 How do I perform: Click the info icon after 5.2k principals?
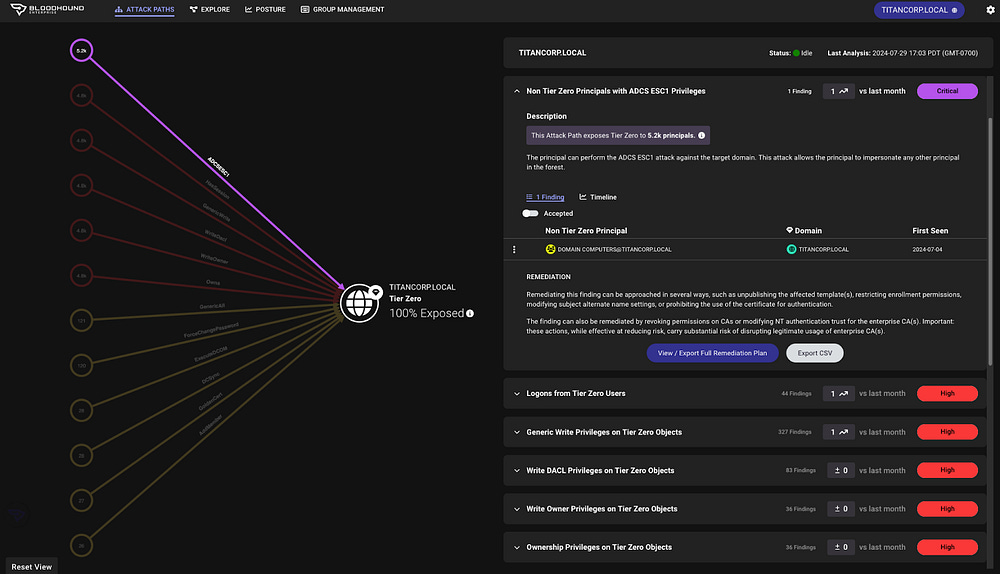702,135
